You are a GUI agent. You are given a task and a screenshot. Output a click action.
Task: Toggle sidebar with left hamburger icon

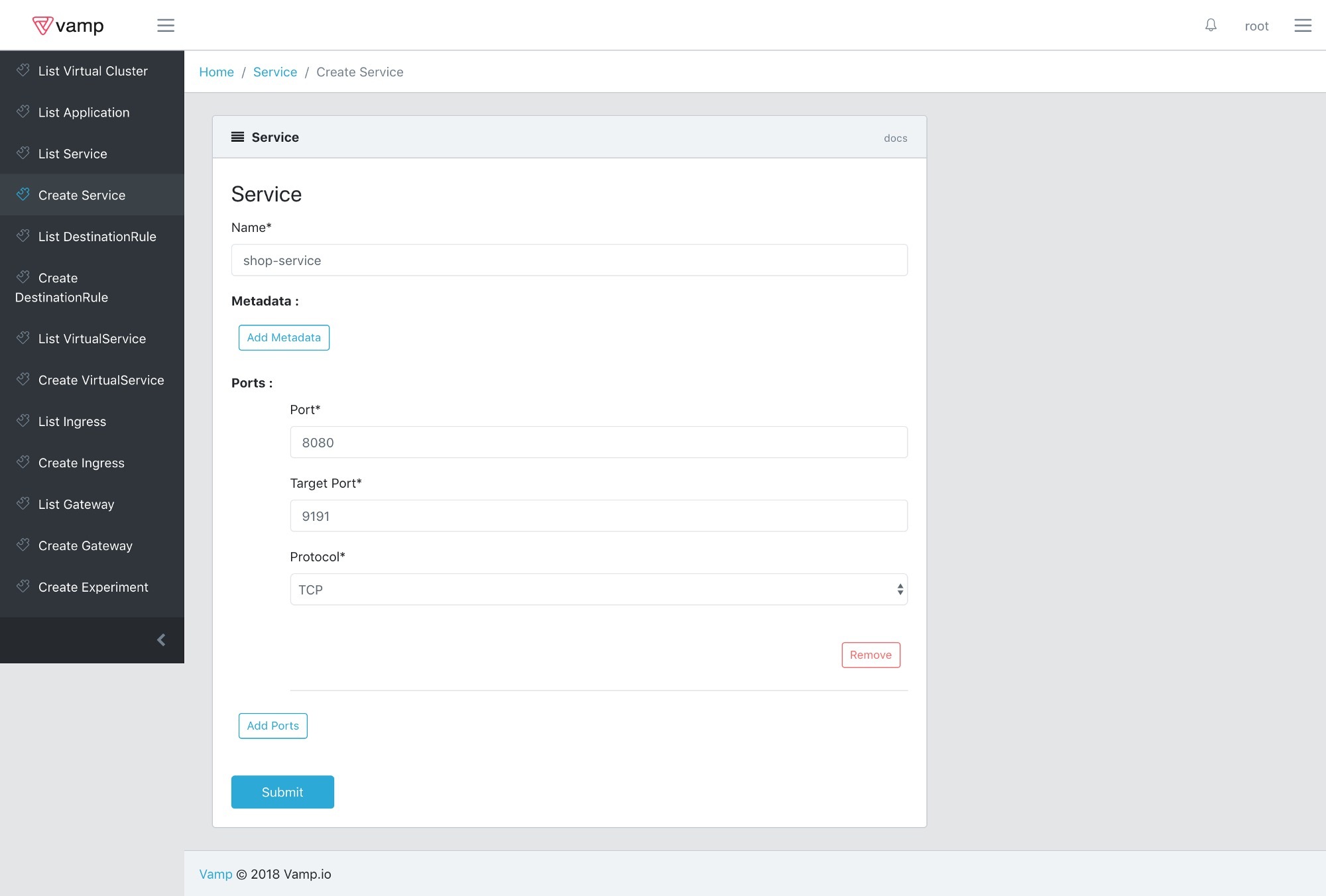166,25
